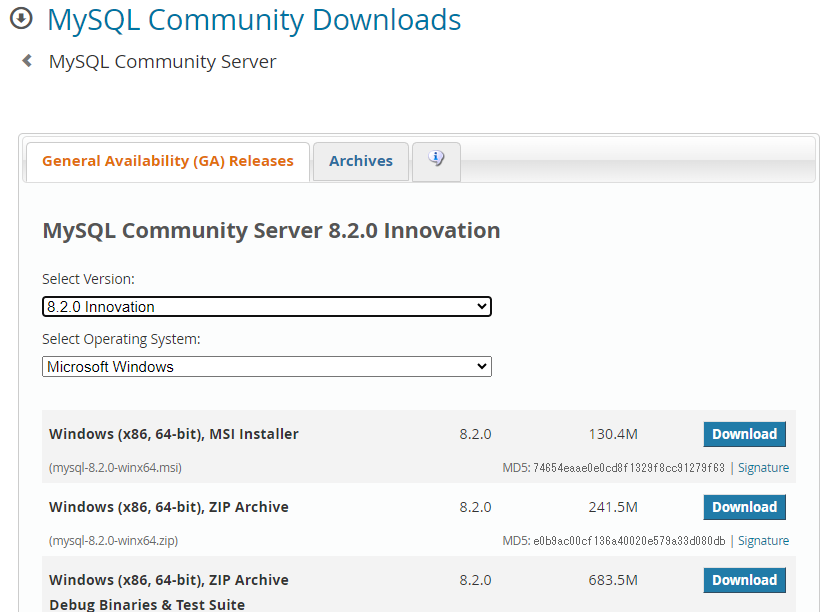Click the download circle icon beside the page title
The width and height of the screenshot is (824, 612).
point(21,18)
